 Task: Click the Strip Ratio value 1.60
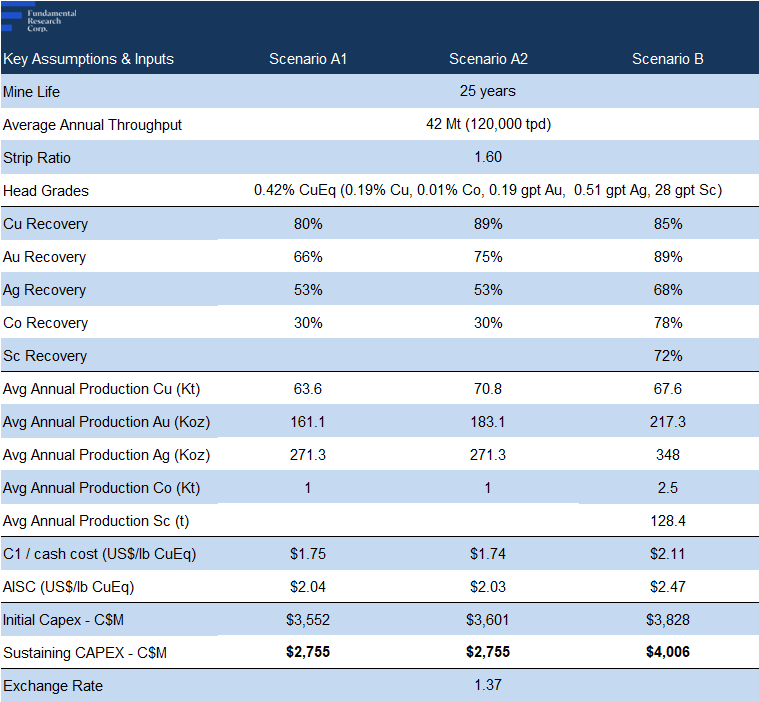pos(488,157)
